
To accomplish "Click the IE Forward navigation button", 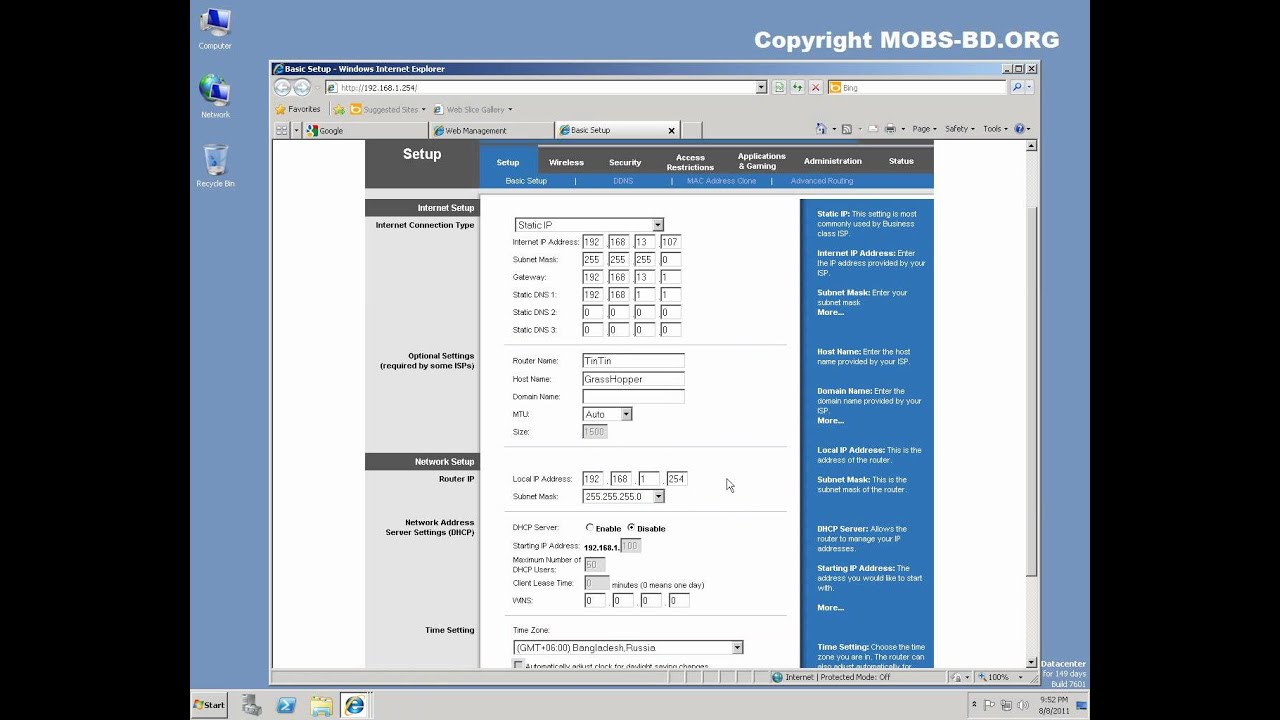I will (x=301, y=88).
